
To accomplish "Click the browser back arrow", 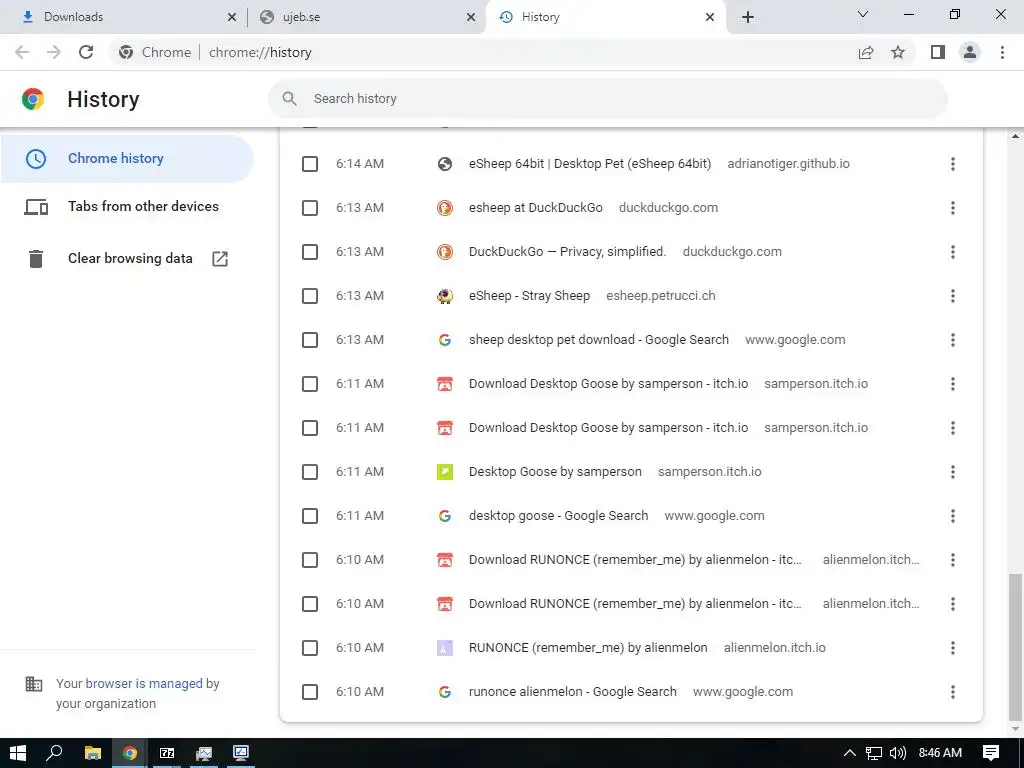I will pos(22,52).
